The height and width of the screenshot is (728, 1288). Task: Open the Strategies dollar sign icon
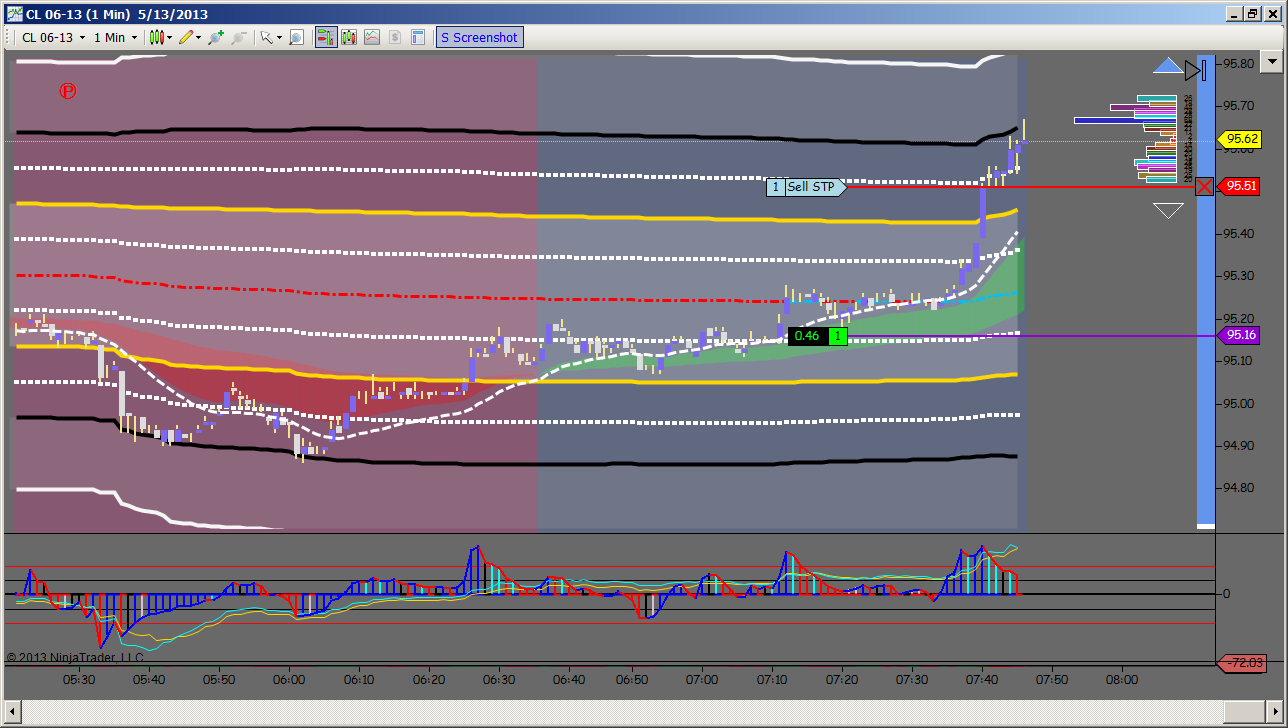click(x=395, y=37)
